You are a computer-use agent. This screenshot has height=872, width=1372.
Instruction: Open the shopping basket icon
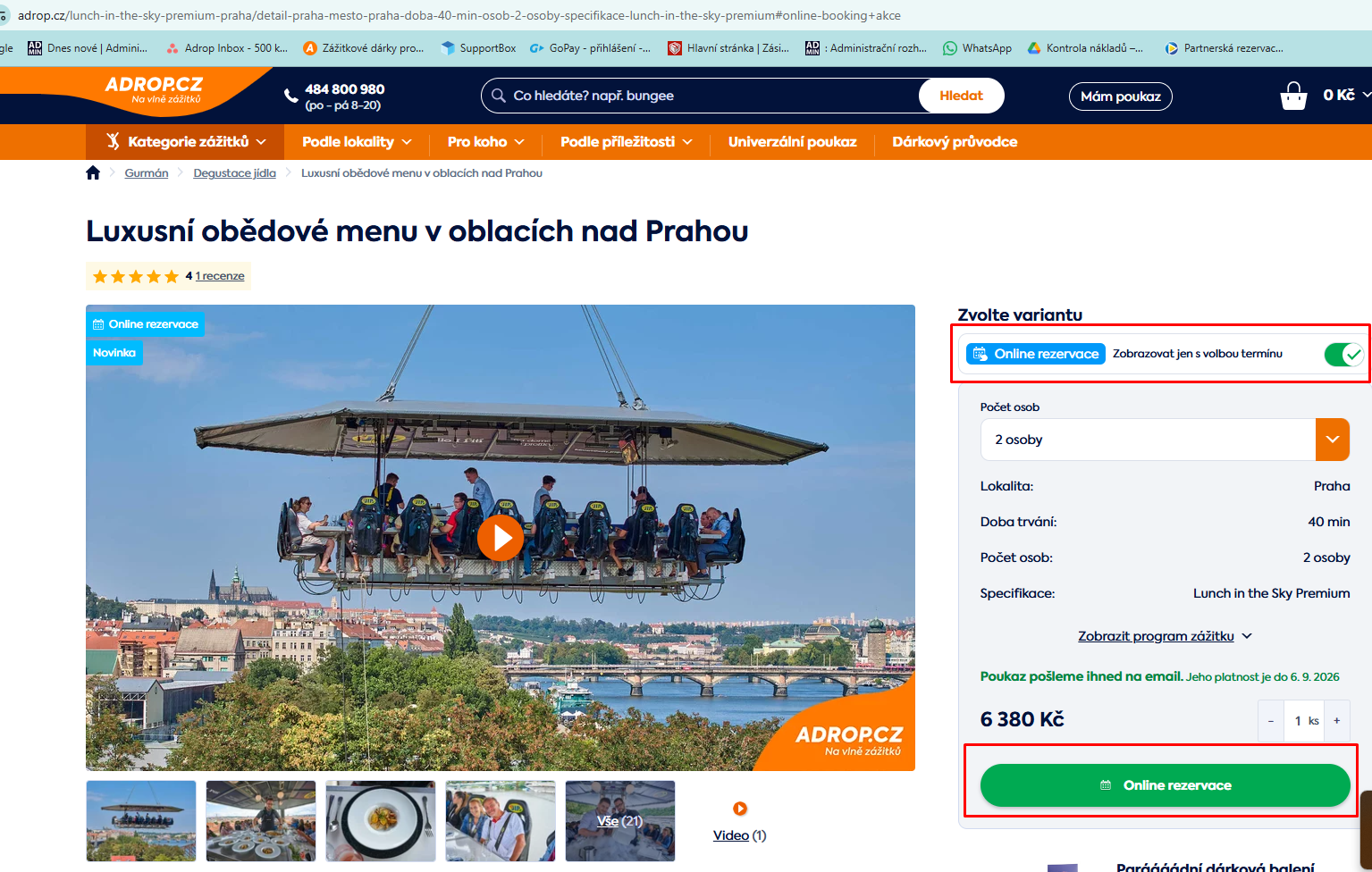pos(1293,96)
